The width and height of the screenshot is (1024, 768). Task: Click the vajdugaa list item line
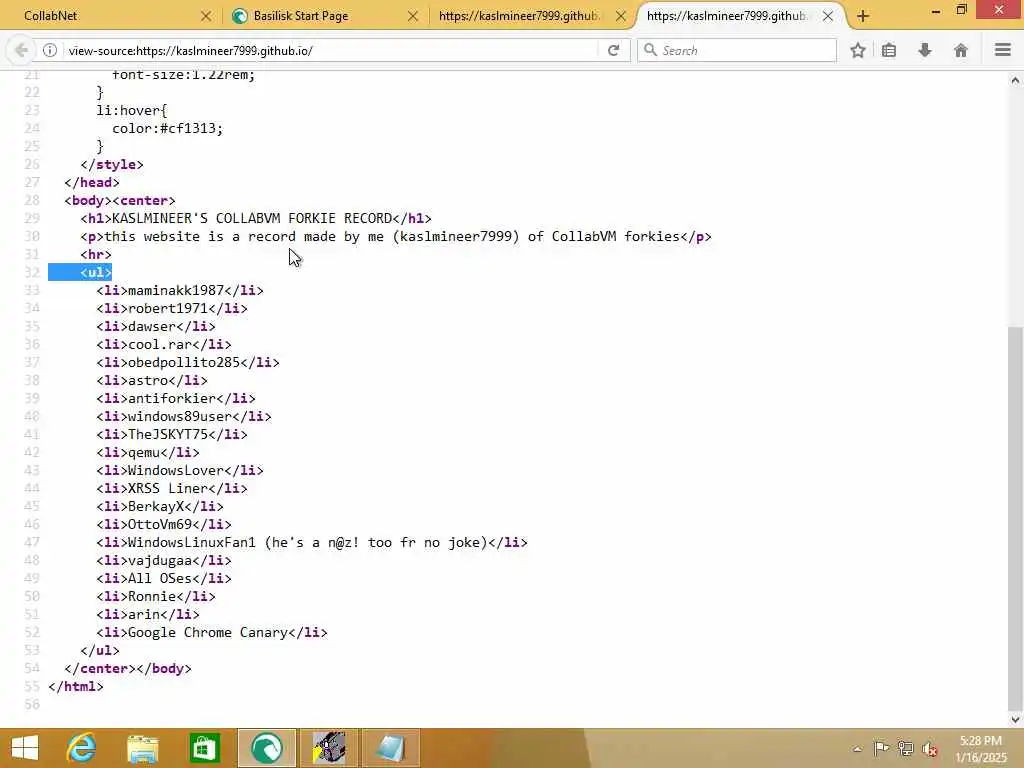click(x=164, y=560)
